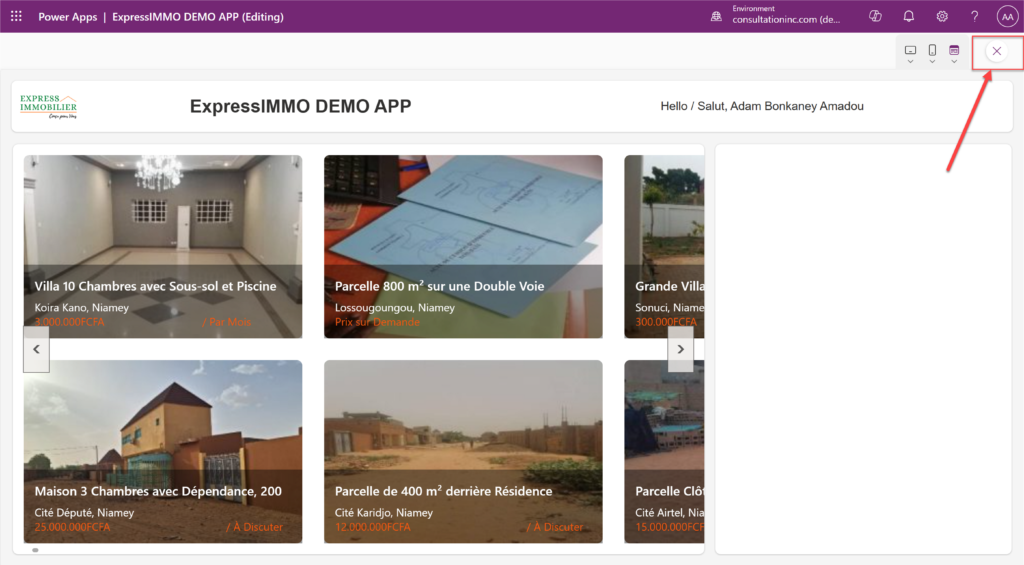Click the Express Immobilier logo
The image size is (1024, 565).
click(x=48, y=106)
